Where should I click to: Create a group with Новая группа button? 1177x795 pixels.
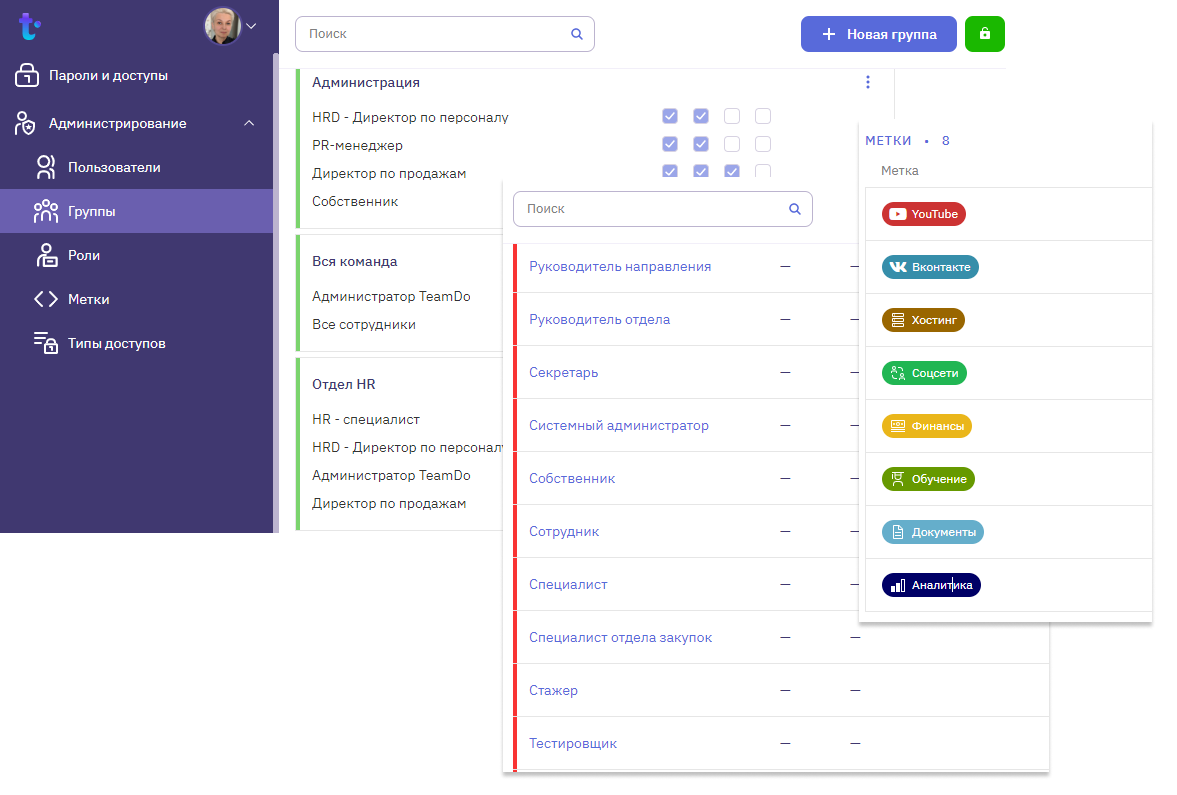tap(878, 34)
